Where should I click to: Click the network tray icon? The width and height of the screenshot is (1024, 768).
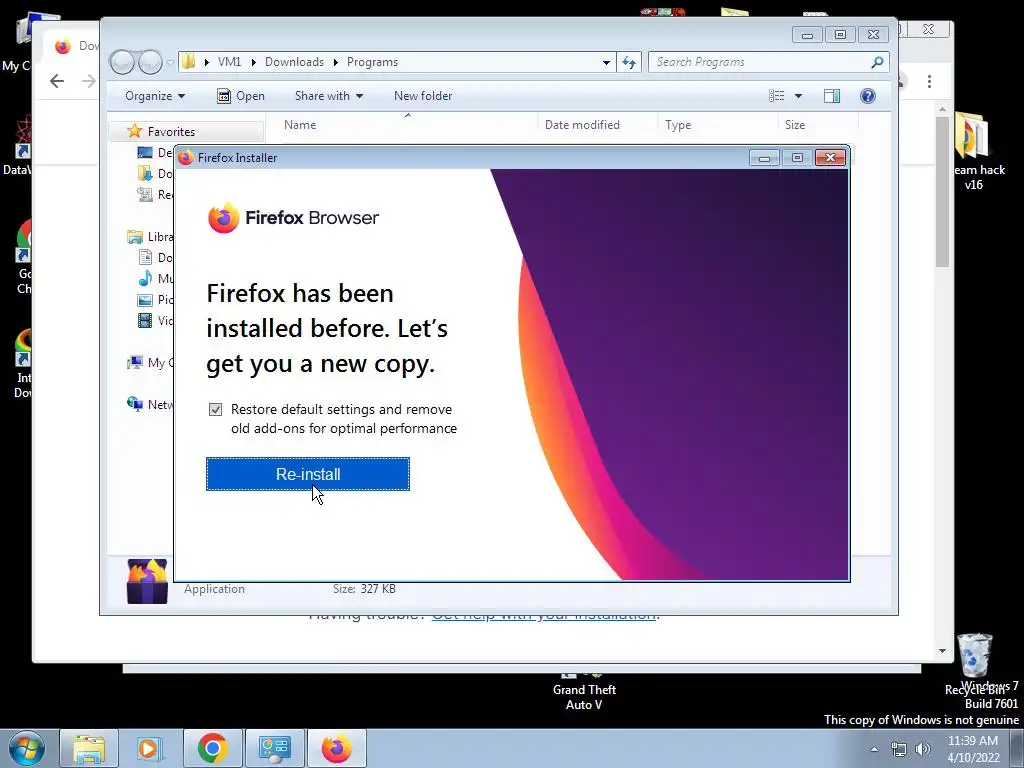(x=899, y=749)
